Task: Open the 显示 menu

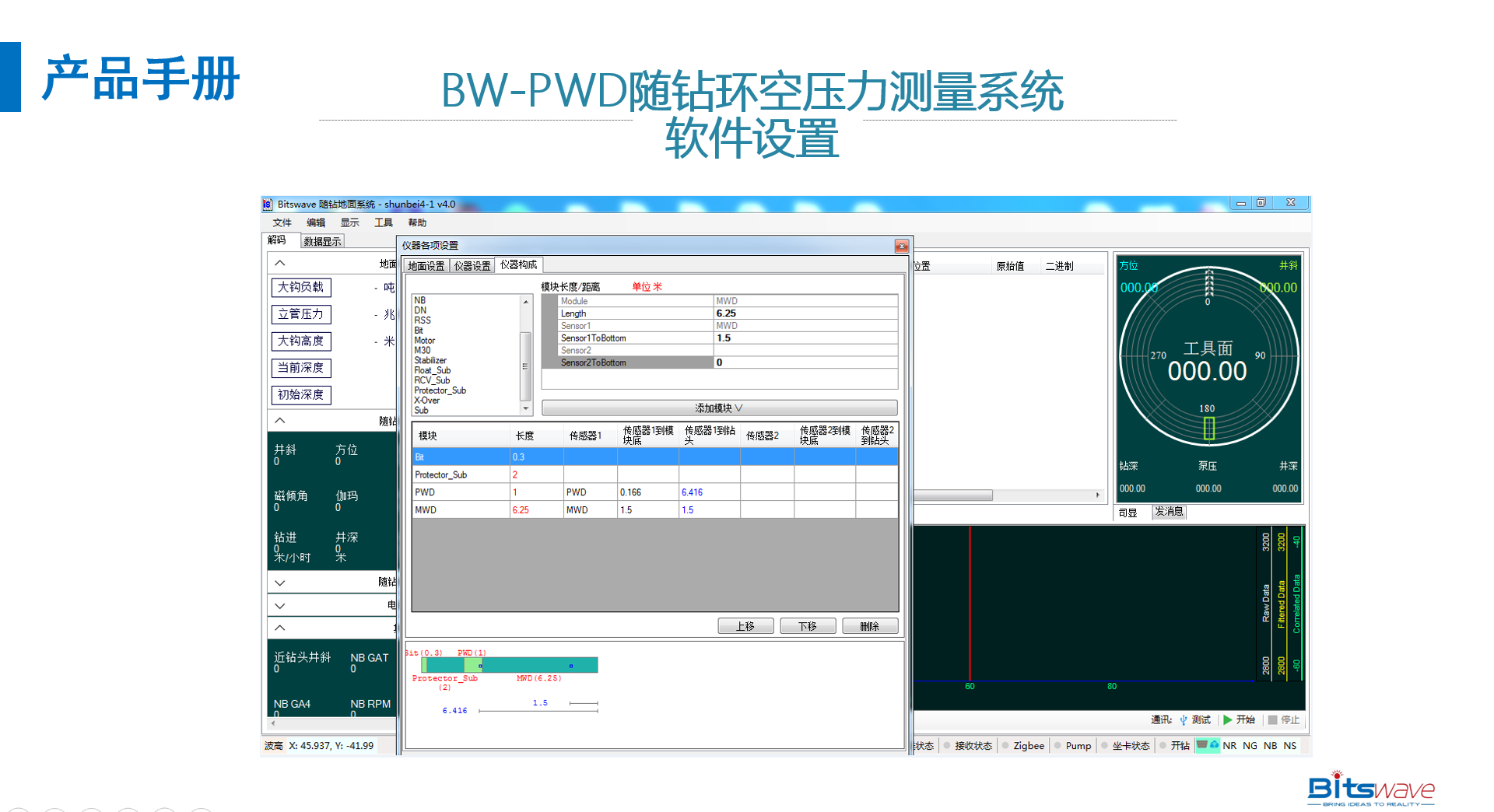Action: (x=349, y=223)
